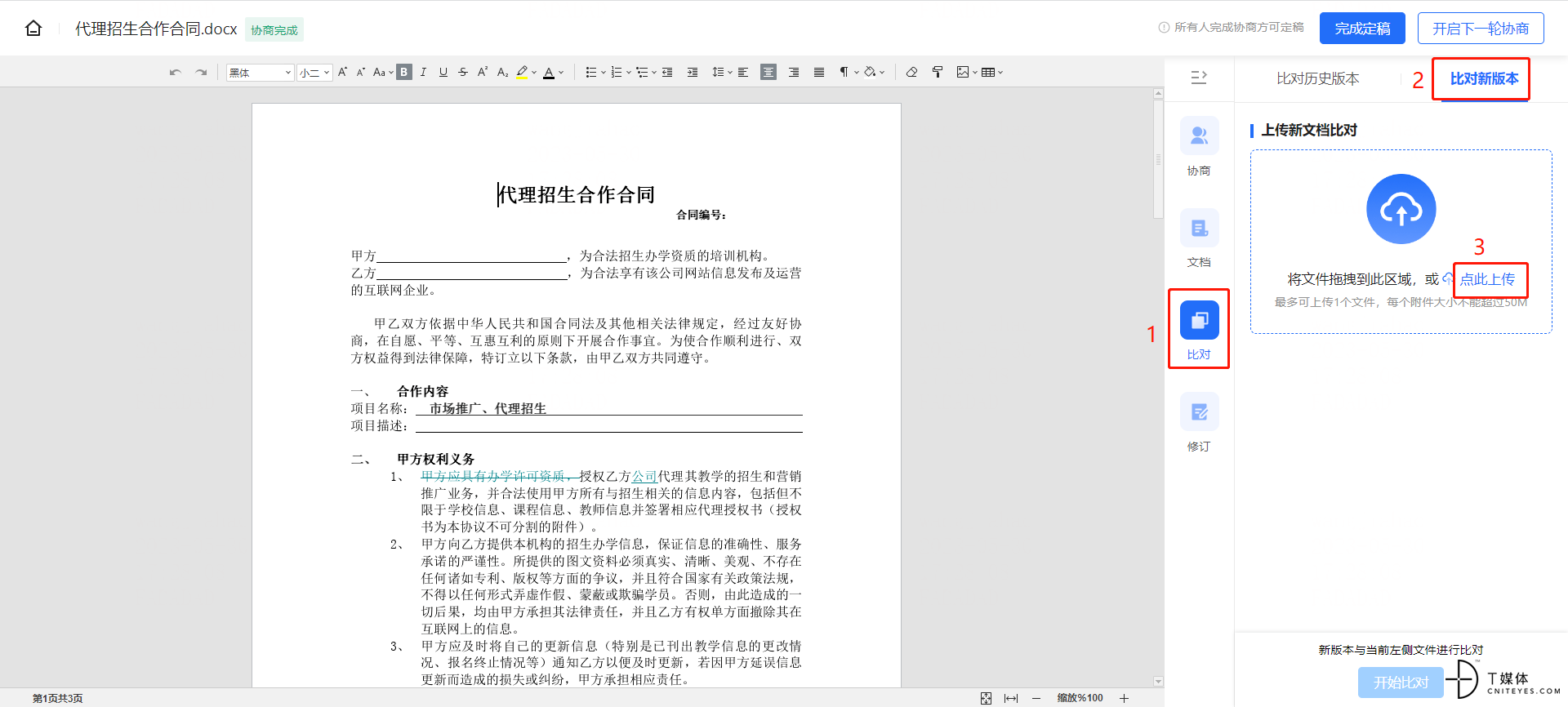The width and height of the screenshot is (1568, 707).
Task: Toggle strikethrough formatting
Action: pyautogui.click(x=463, y=72)
